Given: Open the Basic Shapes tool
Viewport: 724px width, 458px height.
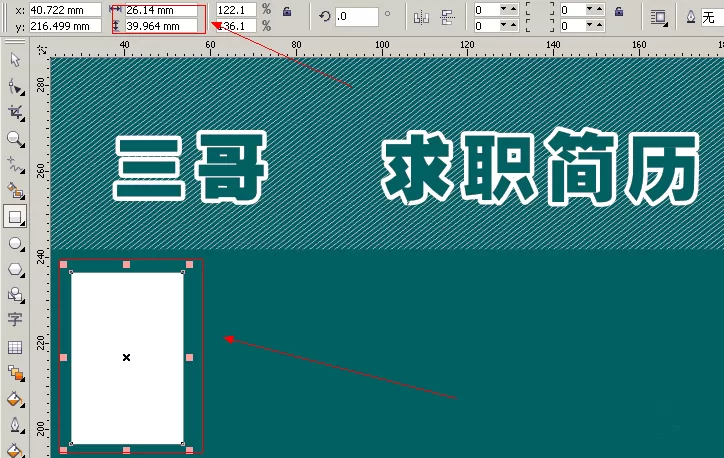Looking at the screenshot, I should tap(15, 295).
